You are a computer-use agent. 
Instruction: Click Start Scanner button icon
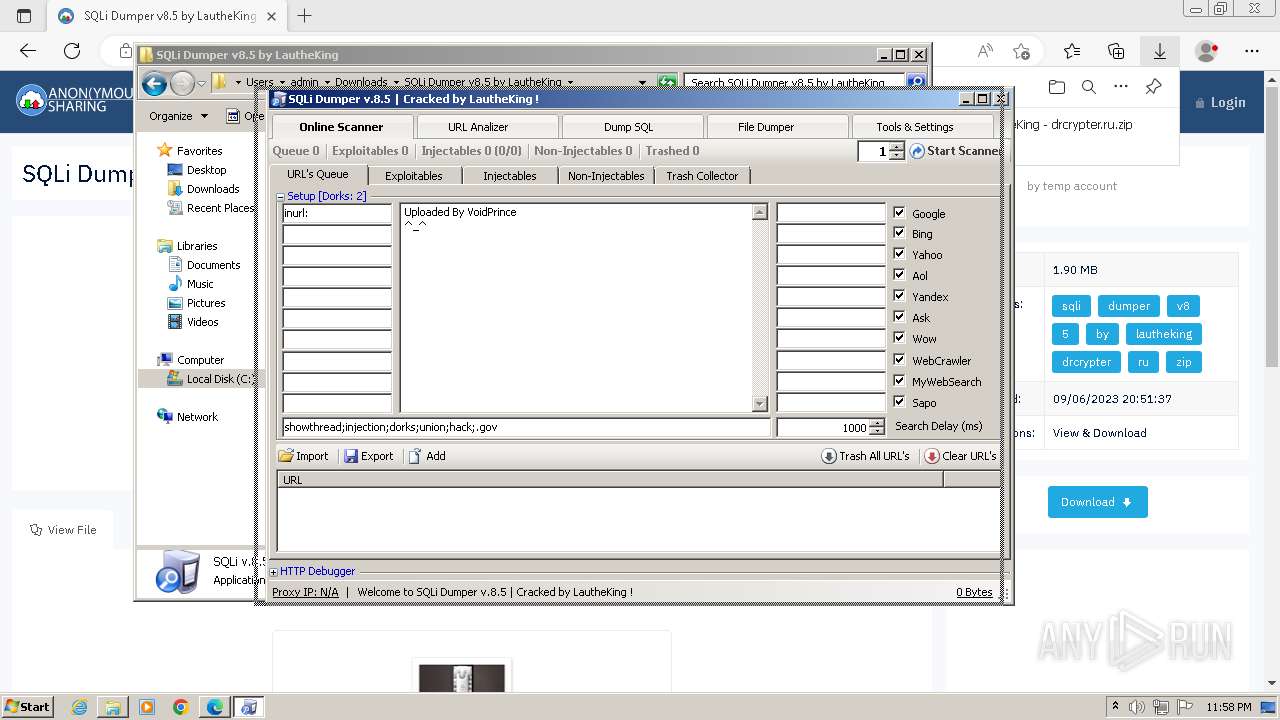917,151
